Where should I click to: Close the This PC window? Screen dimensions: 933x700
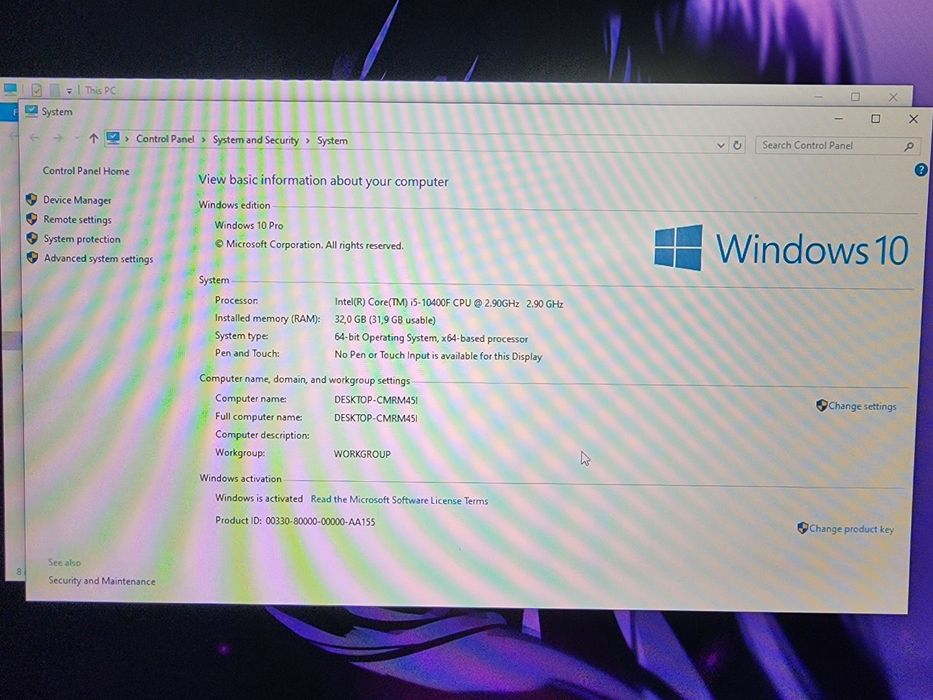893,97
